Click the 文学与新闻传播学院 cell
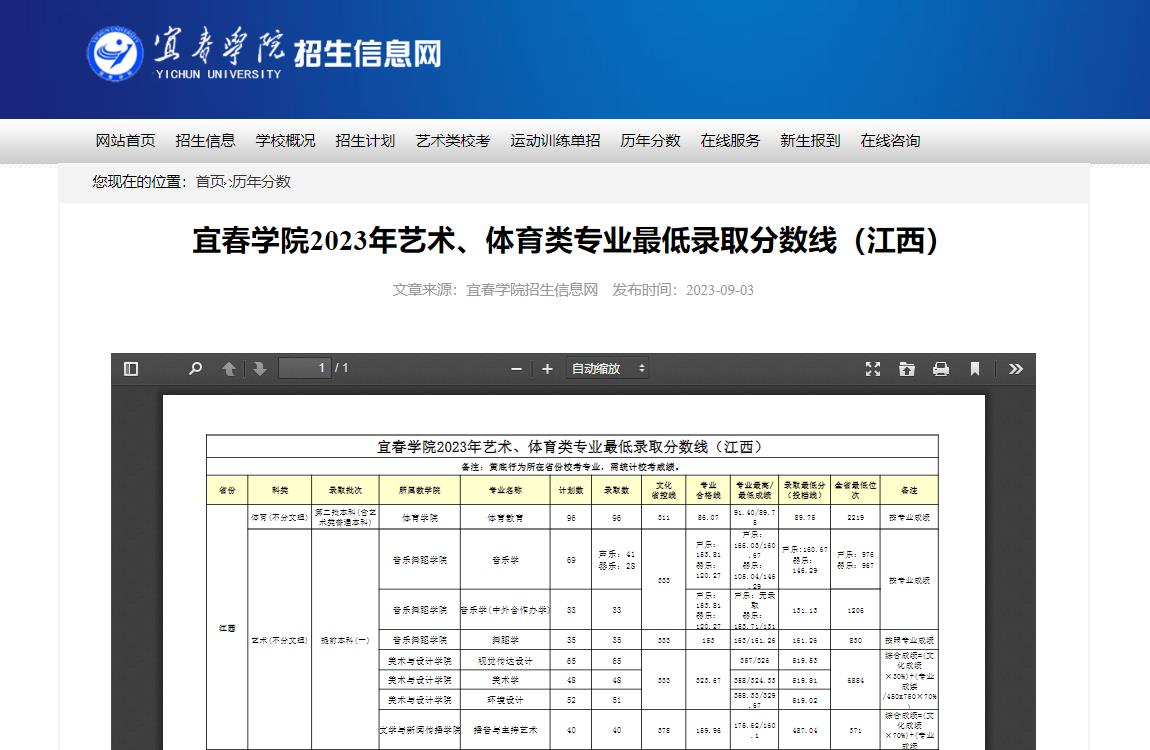The width and height of the screenshot is (1150, 750). (420, 730)
